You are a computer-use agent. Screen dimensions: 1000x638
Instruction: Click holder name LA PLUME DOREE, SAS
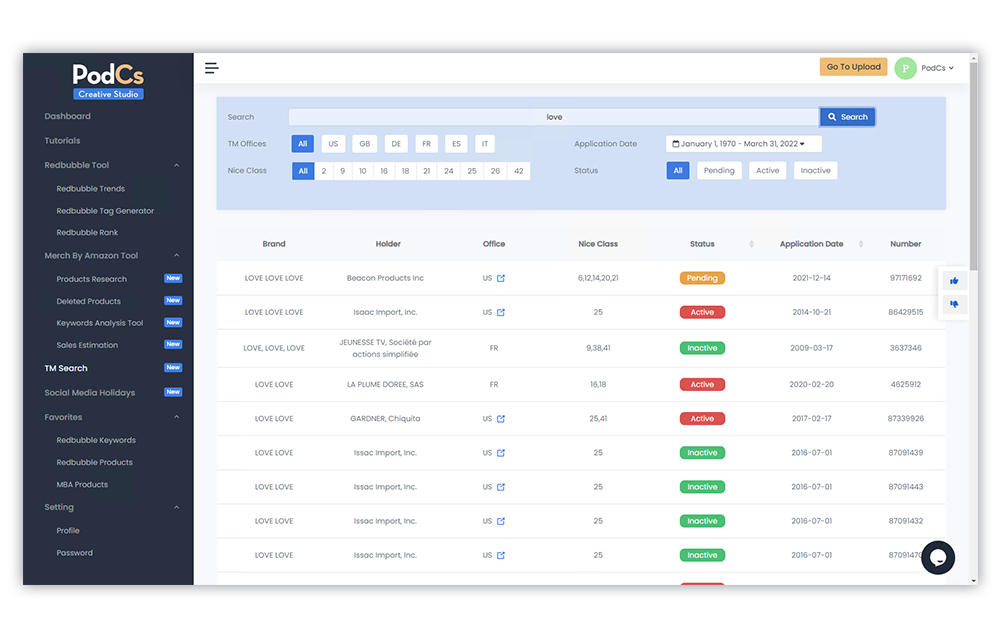[x=385, y=385]
